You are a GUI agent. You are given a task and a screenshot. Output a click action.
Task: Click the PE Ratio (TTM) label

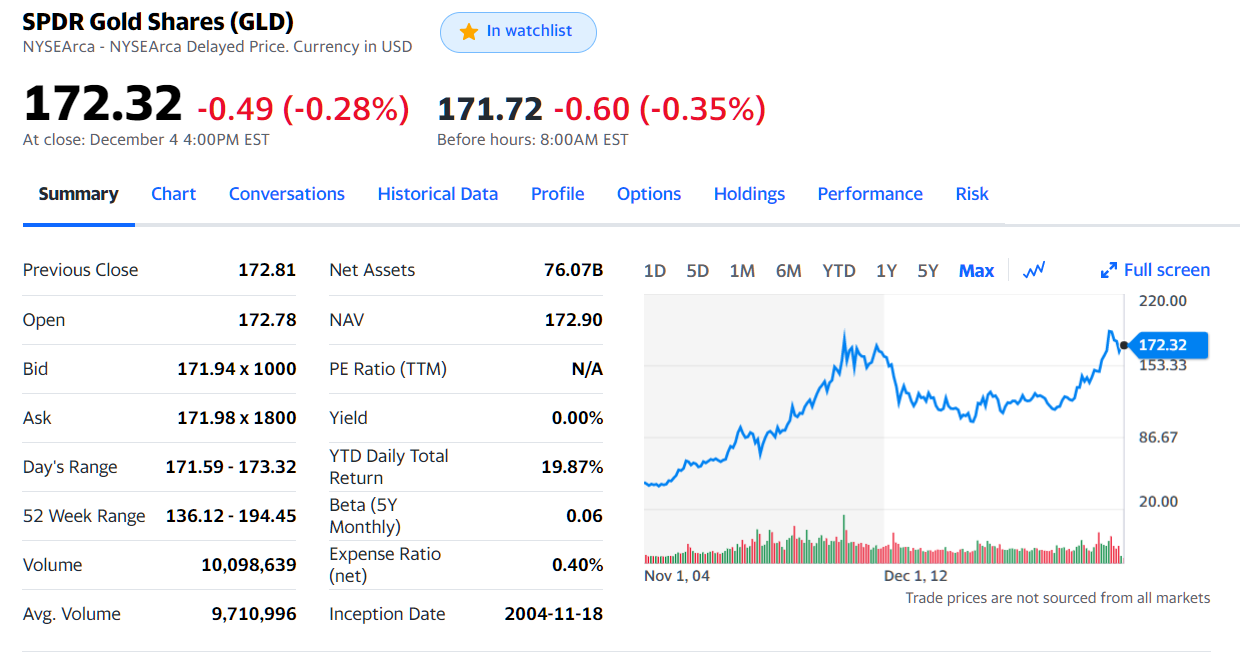tap(388, 369)
